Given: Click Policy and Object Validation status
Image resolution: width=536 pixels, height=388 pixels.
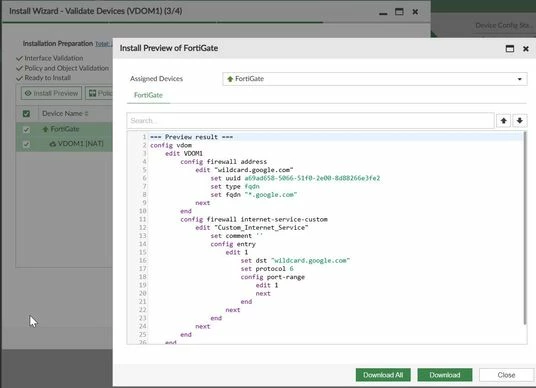Looking at the screenshot, I should pyautogui.click(x=66, y=68).
